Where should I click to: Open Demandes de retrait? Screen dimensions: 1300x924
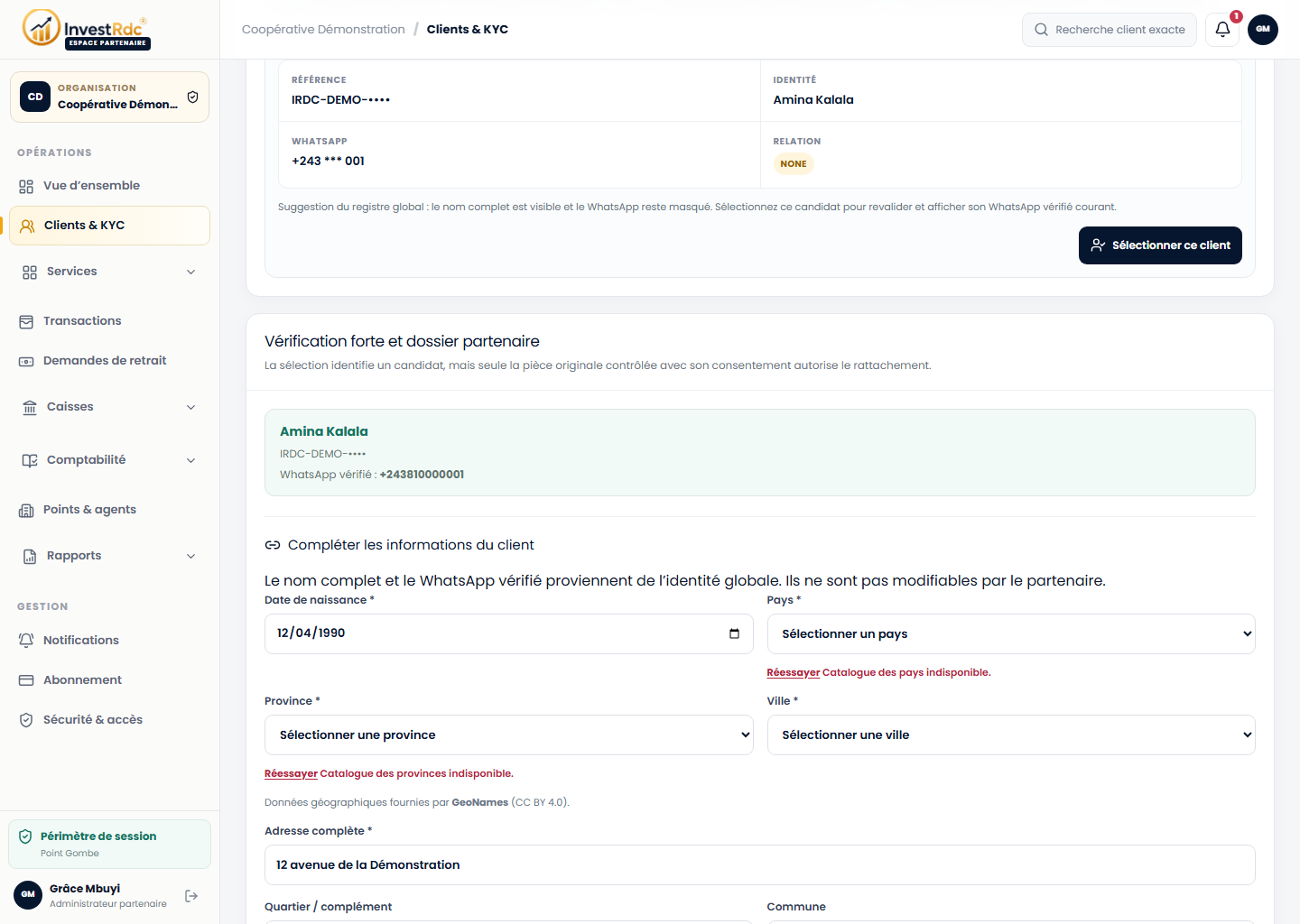pos(109,361)
